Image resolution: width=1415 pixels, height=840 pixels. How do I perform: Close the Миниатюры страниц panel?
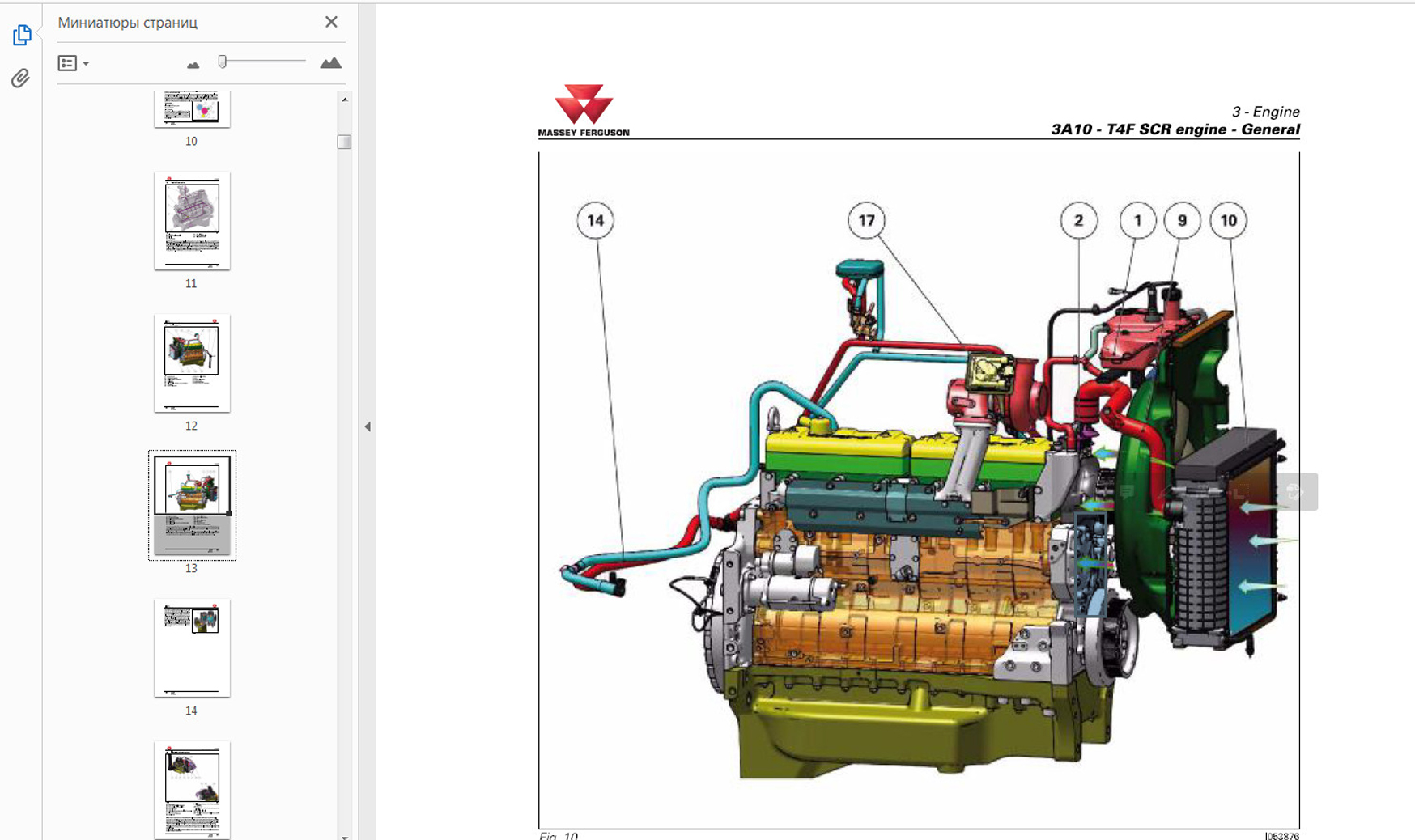click(331, 23)
